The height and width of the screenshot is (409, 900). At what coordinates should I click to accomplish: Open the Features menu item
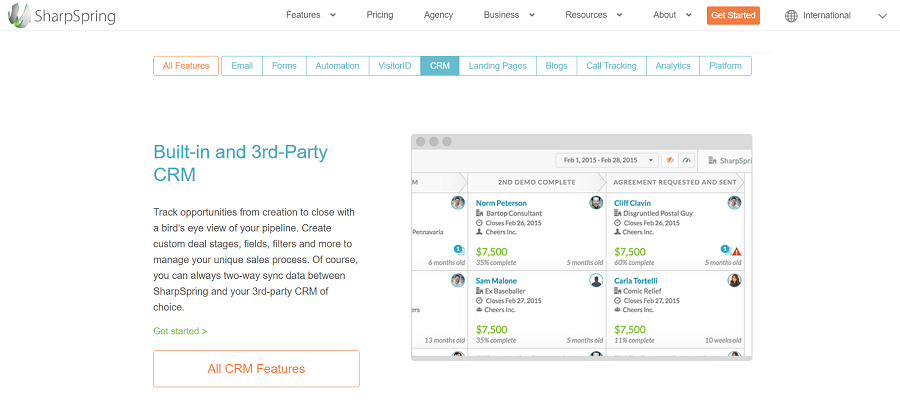(x=303, y=15)
